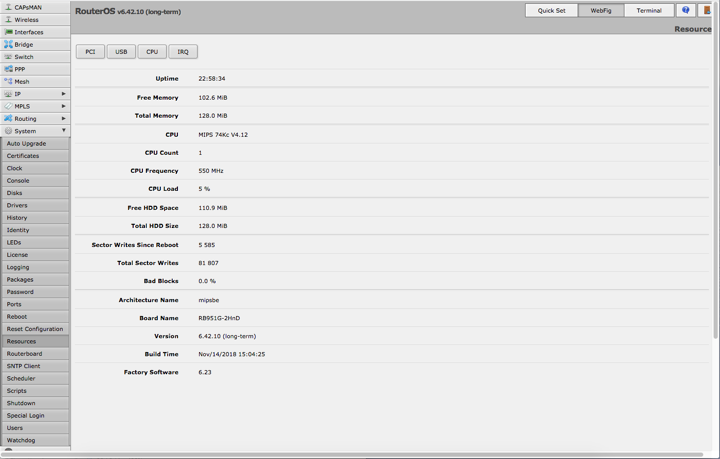
Task: Open Drivers page
Action: [35, 206]
